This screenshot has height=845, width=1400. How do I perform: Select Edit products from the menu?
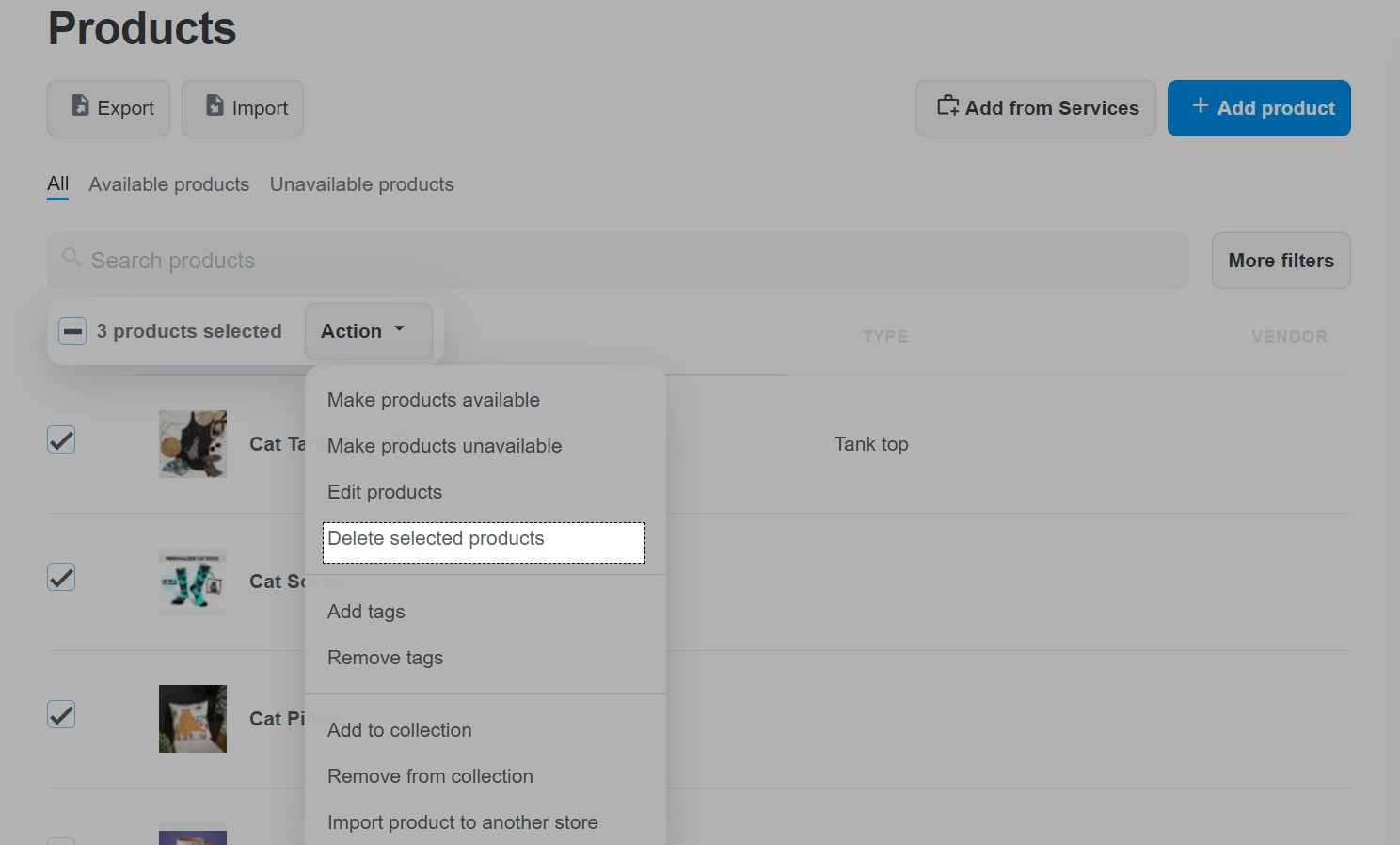[384, 491]
